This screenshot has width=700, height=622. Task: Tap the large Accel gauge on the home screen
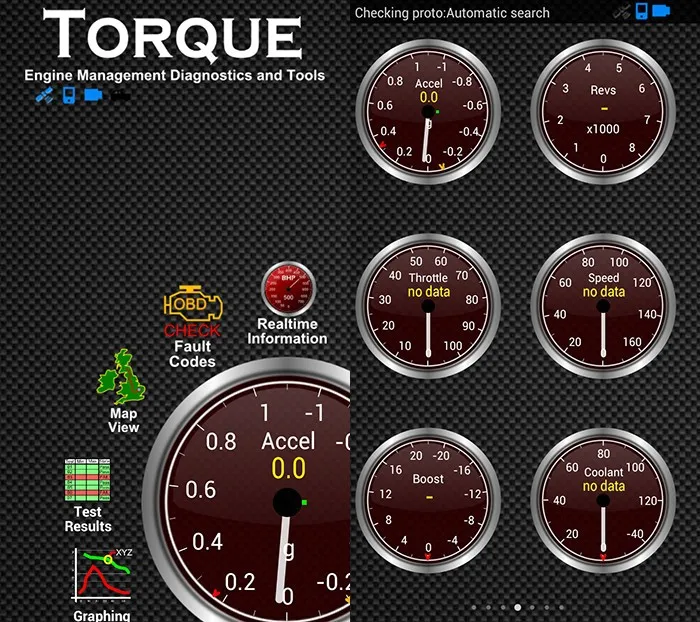[x=246, y=490]
